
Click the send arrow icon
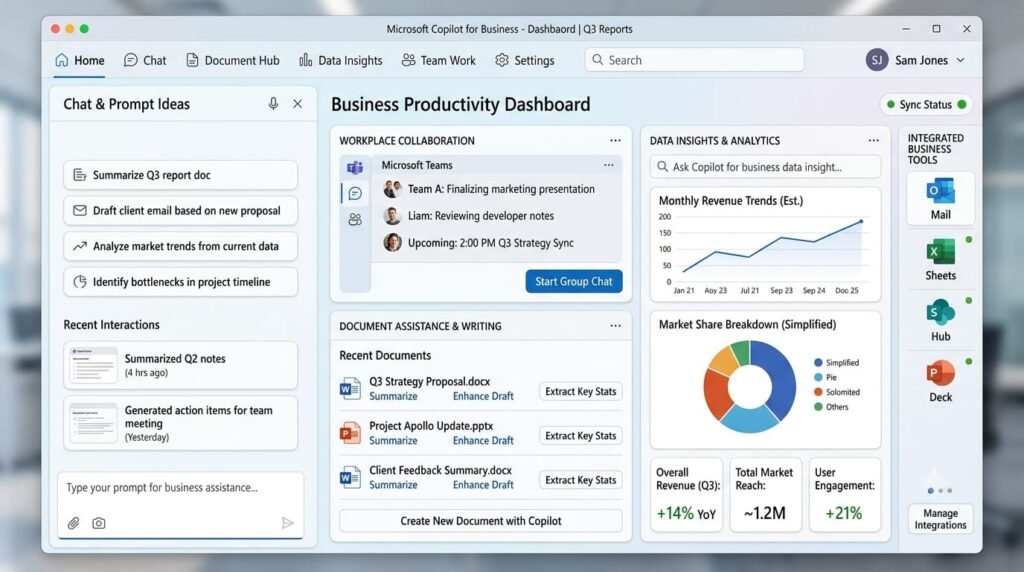(x=287, y=523)
